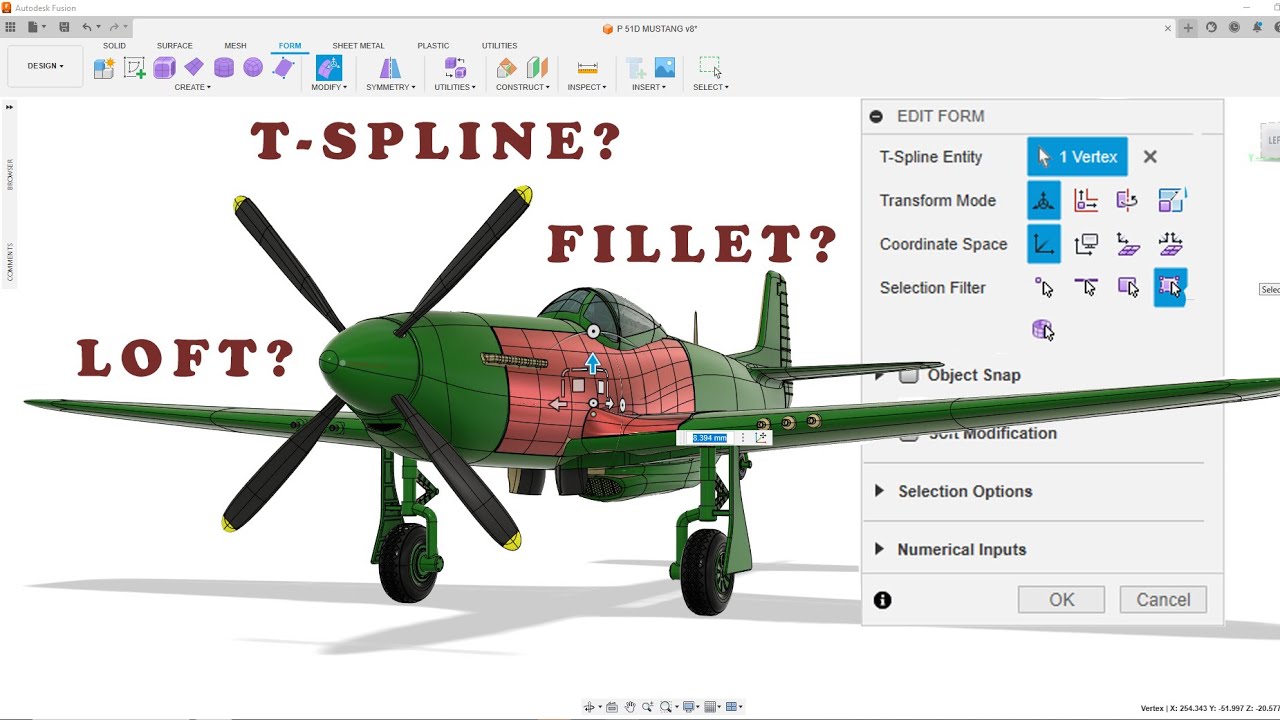Click the Insert Canvas image icon

tap(665, 67)
